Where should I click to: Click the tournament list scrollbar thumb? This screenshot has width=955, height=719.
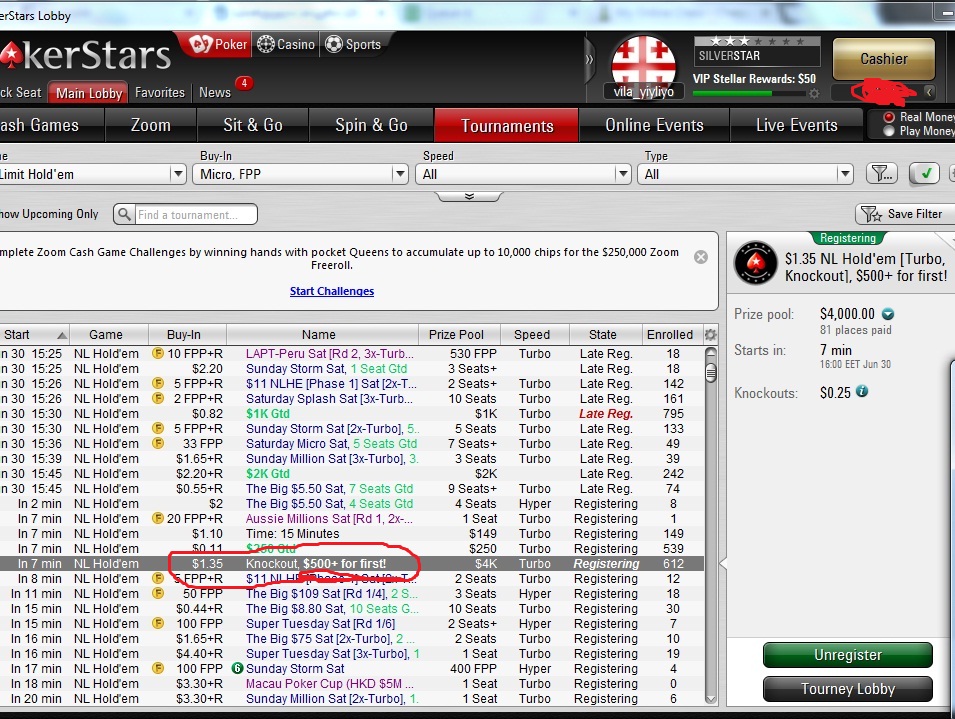[x=711, y=372]
